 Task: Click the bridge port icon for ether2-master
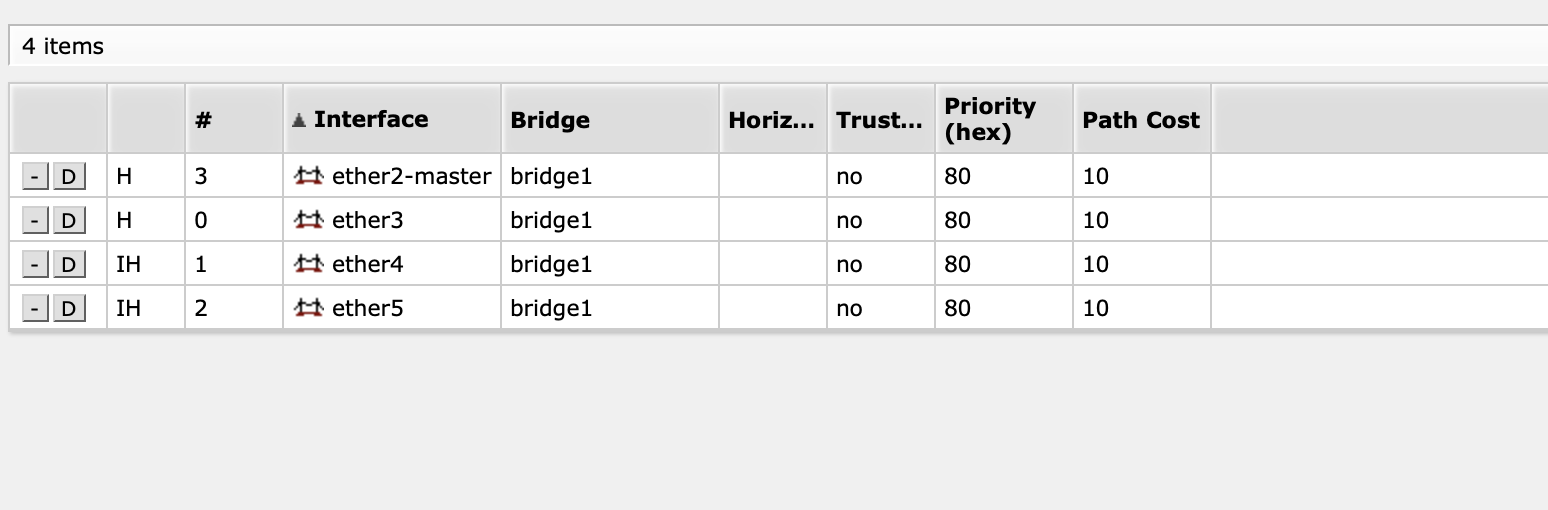[309, 176]
